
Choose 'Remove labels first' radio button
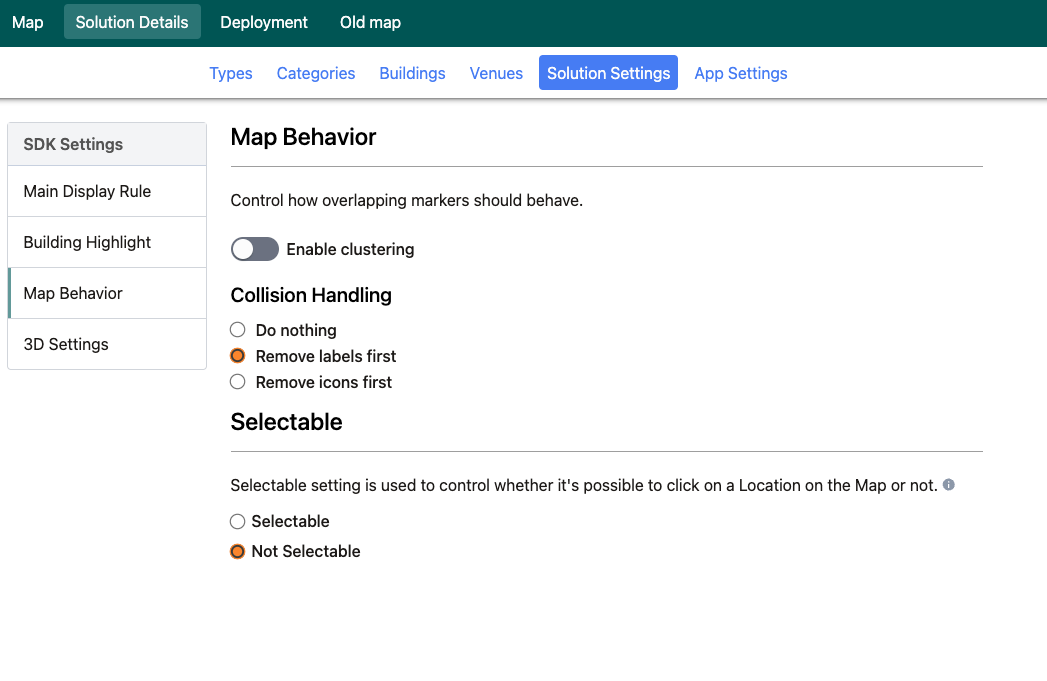tap(238, 356)
